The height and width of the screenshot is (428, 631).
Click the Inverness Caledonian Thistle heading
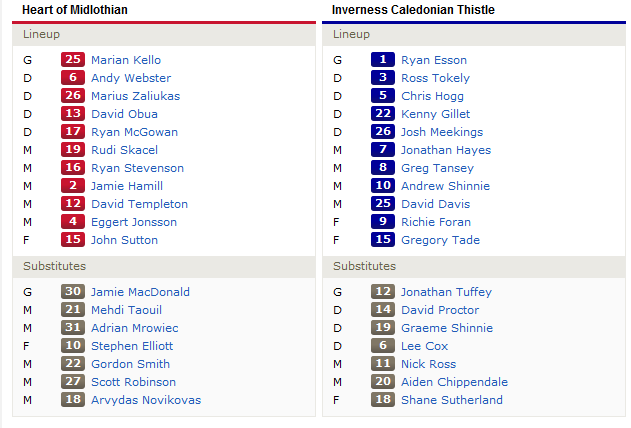coord(413,10)
